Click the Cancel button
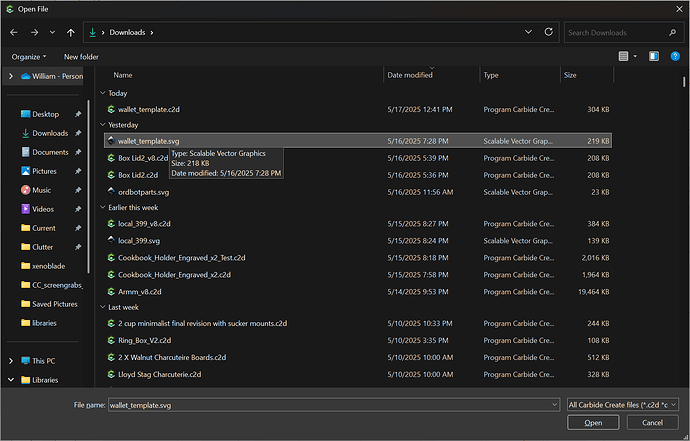Image resolution: width=690 pixels, height=441 pixels. (652, 423)
